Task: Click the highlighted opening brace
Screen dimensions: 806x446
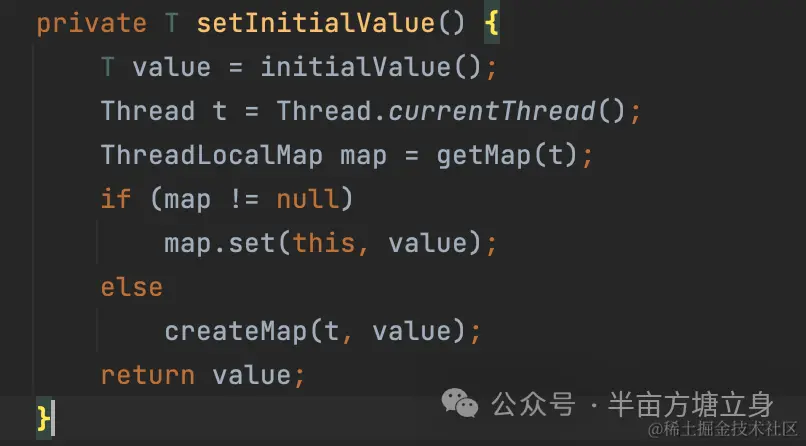Action: (492, 24)
